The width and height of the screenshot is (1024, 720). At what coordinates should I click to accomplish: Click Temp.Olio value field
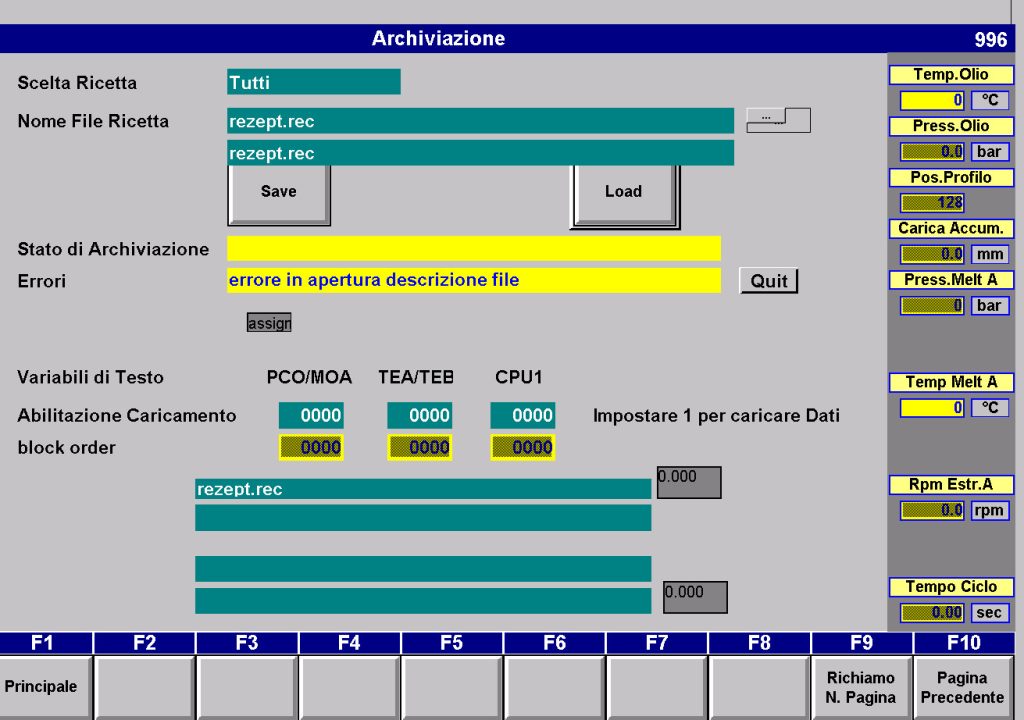(x=932, y=100)
